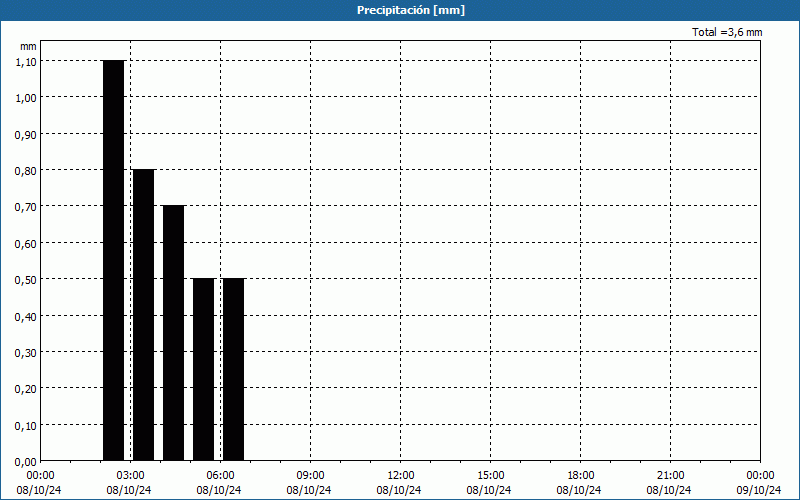Viewport: 800px width, 500px height.
Task: Select the 0,80 mm bar at 03:00
Action: pos(143,315)
